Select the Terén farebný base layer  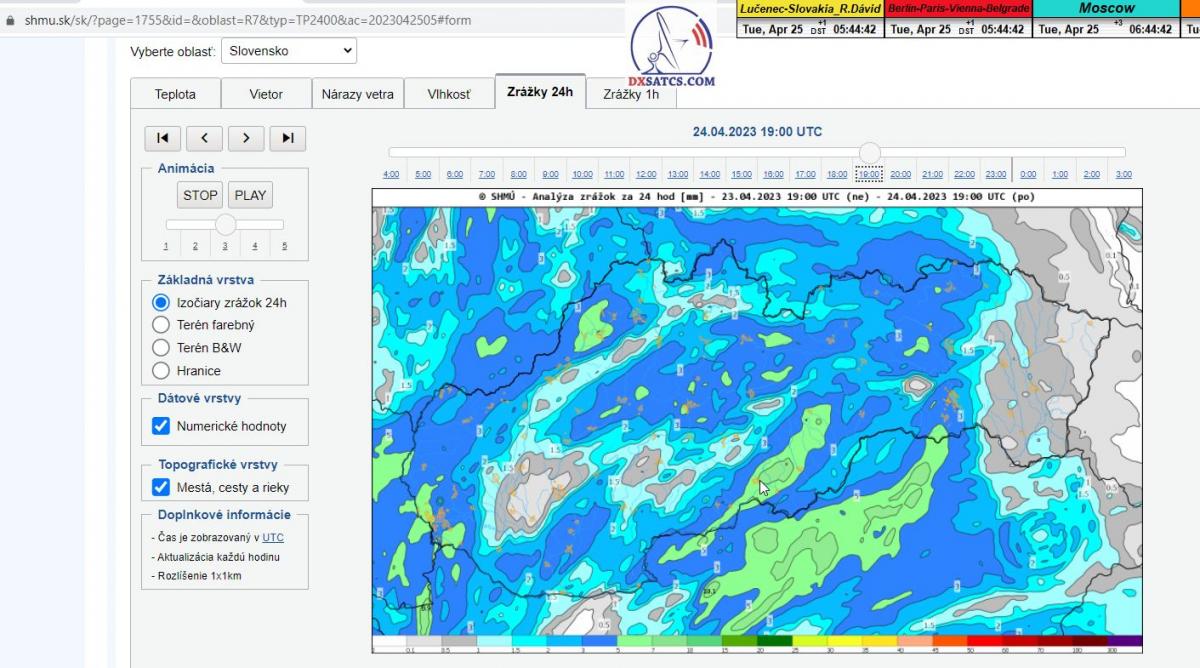click(x=161, y=324)
